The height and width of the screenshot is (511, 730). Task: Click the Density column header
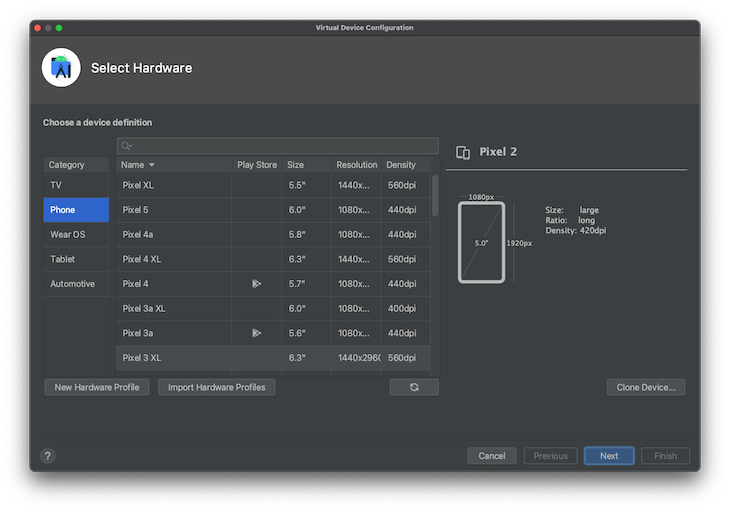click(x=406, y=165)
